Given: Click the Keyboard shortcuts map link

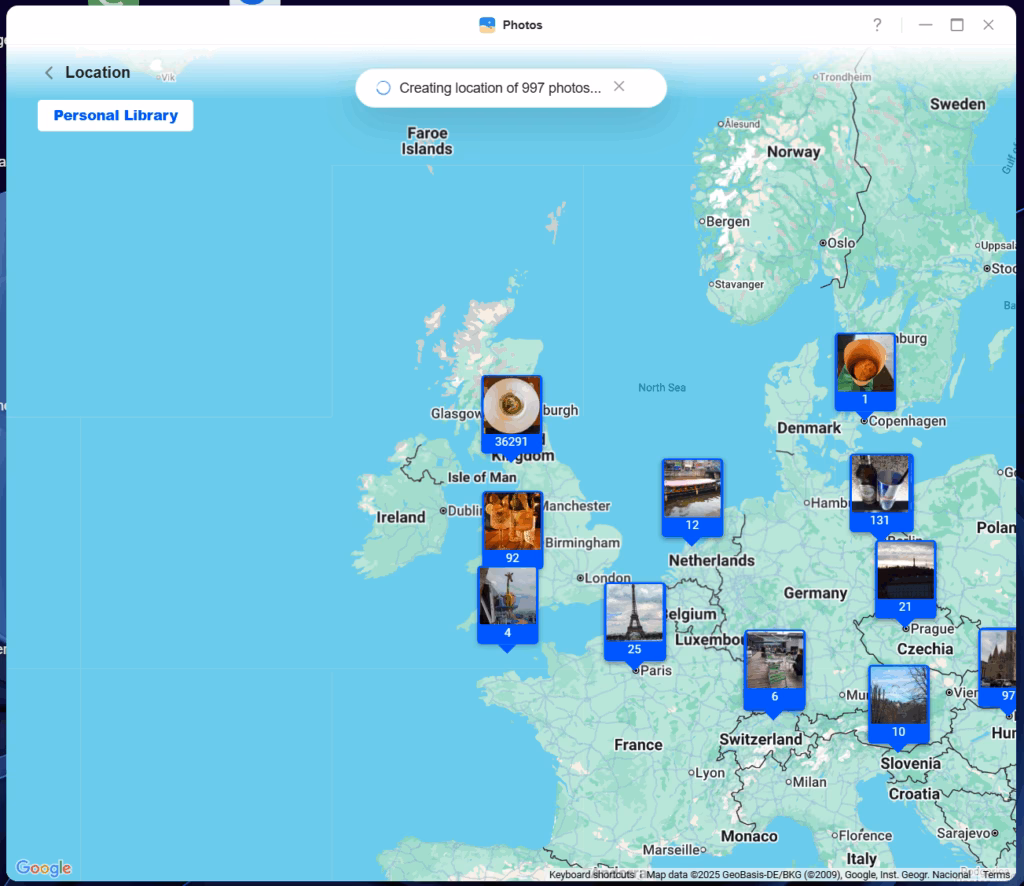Looking at the screenshot, I should (x=591, y=875).
